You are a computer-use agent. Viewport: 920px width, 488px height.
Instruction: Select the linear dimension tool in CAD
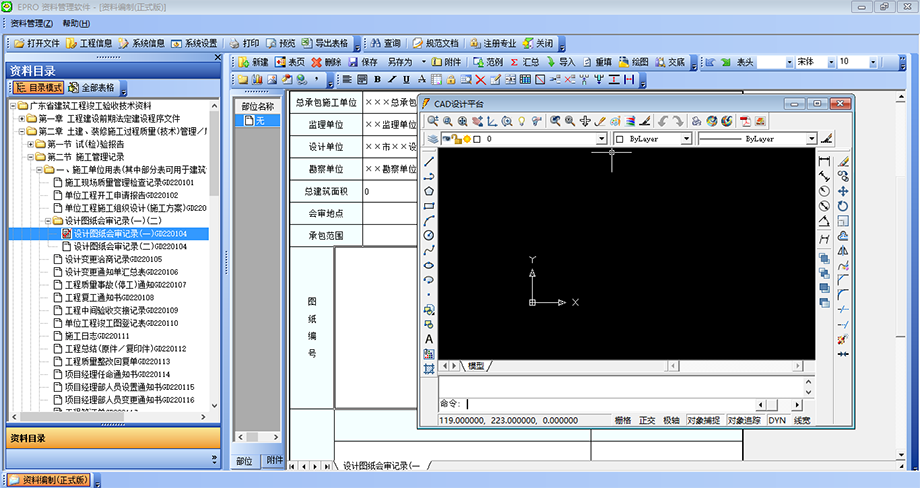(x=824, y=161)
